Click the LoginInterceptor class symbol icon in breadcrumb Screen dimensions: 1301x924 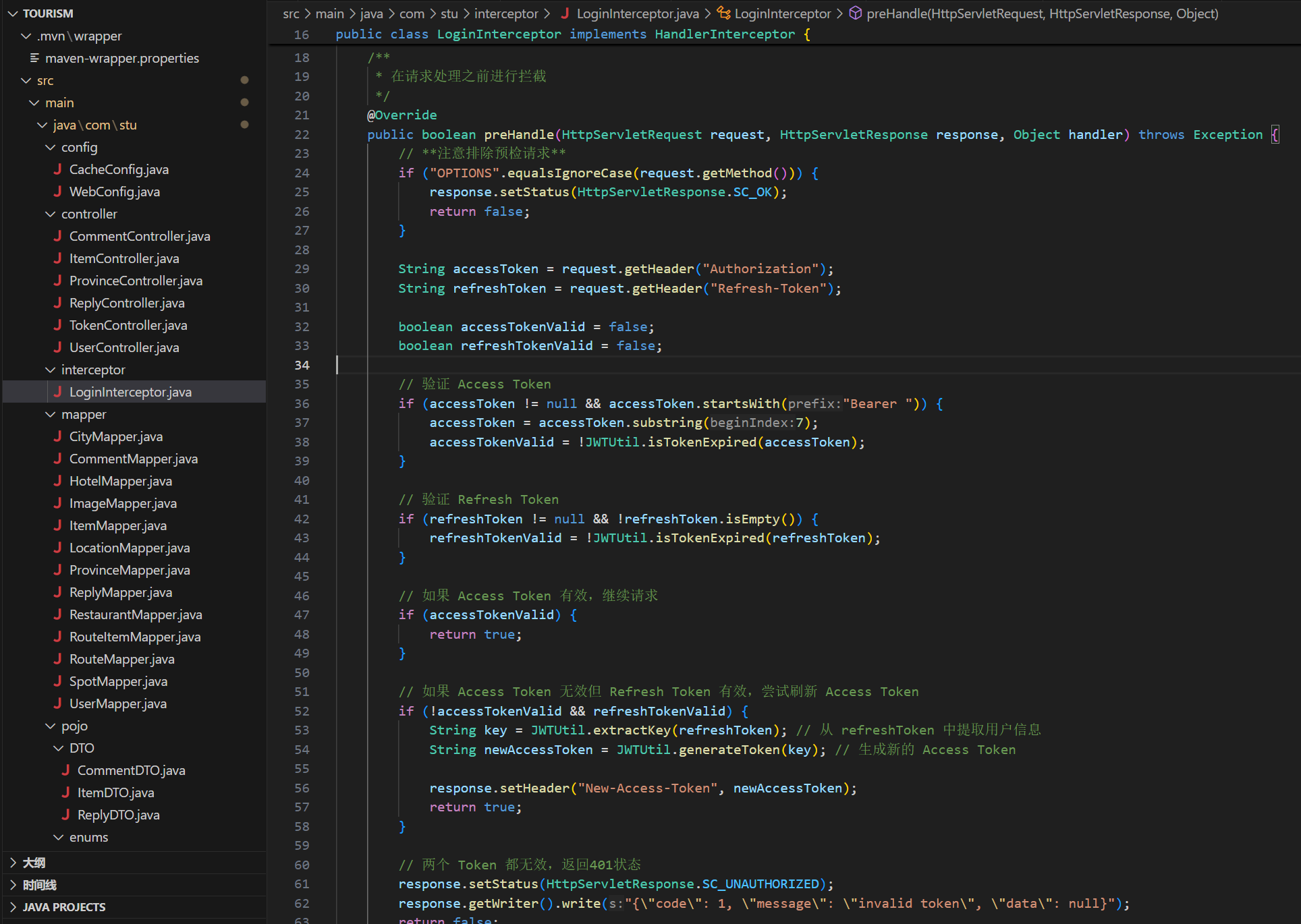click(723, 13)
